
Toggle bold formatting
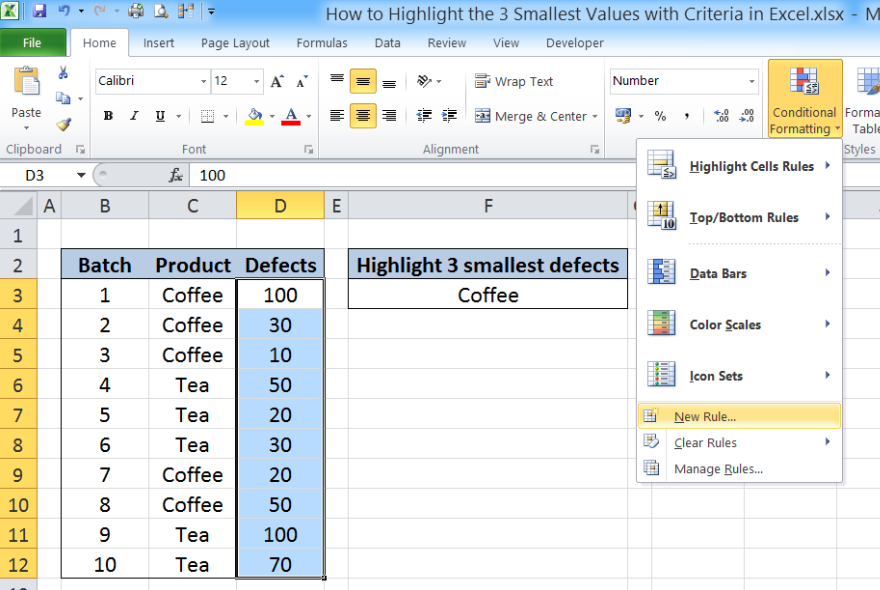[x=107, y=115]
